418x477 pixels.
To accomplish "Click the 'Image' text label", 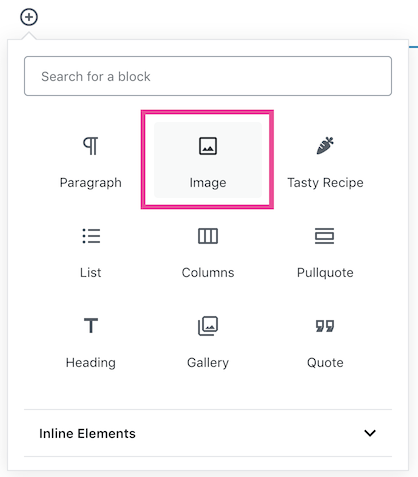I will pyautogui.click(x=208, y=183).
